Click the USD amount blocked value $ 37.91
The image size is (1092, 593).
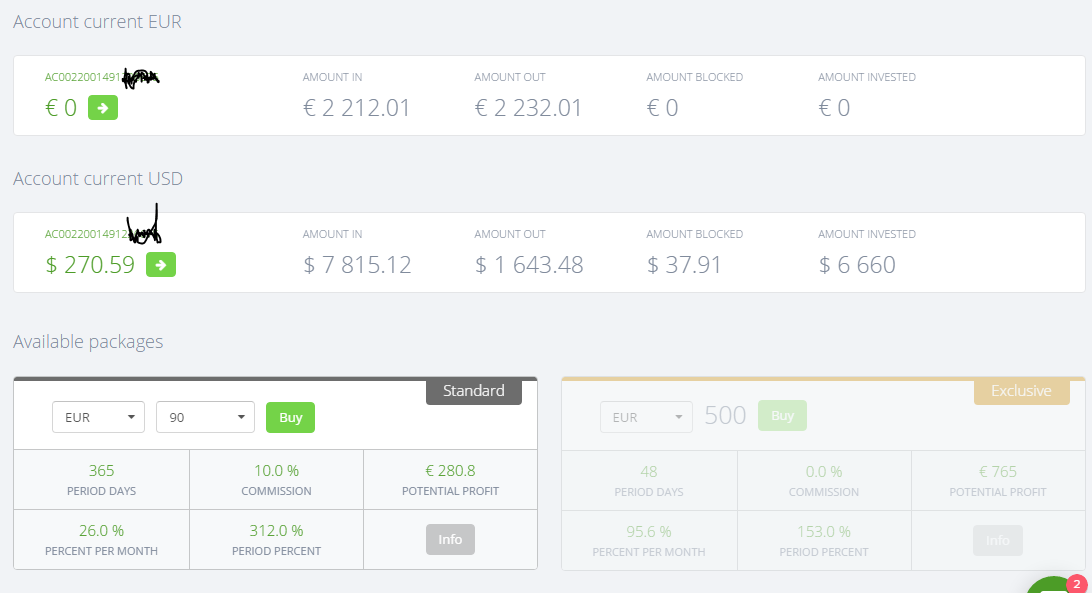tap(684, 265)
